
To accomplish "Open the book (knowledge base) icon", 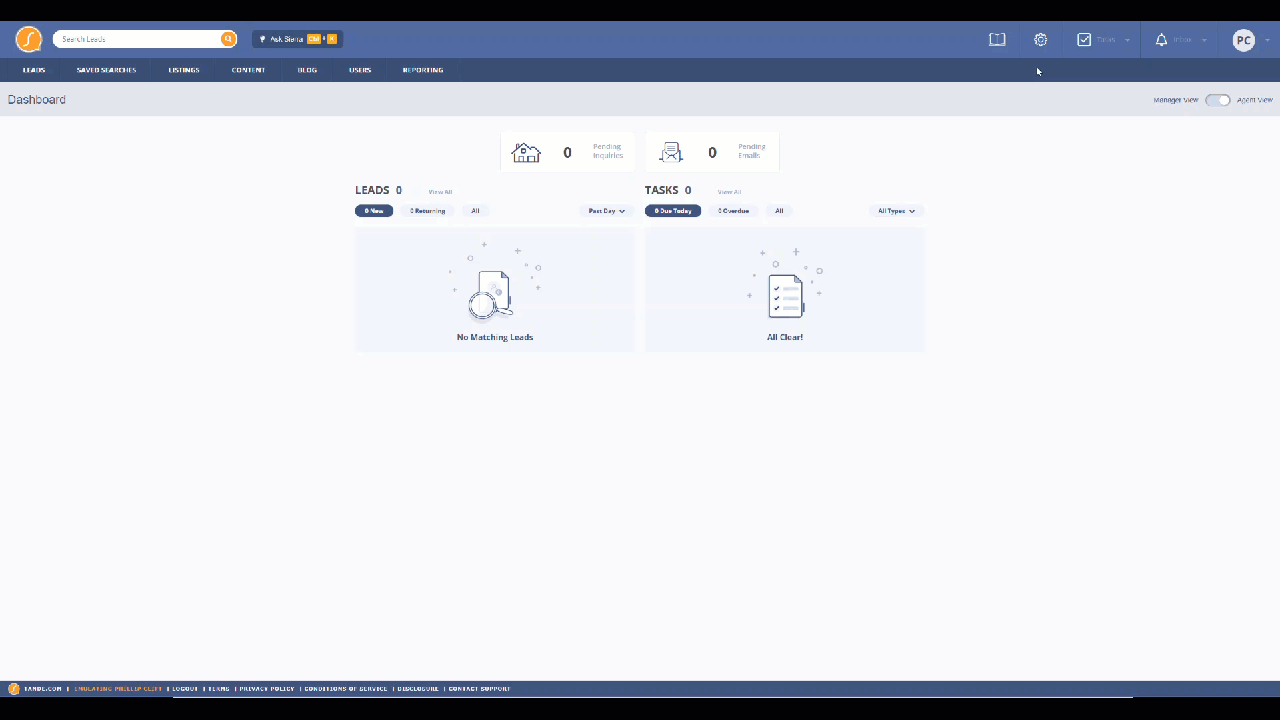I will [997, 40].
